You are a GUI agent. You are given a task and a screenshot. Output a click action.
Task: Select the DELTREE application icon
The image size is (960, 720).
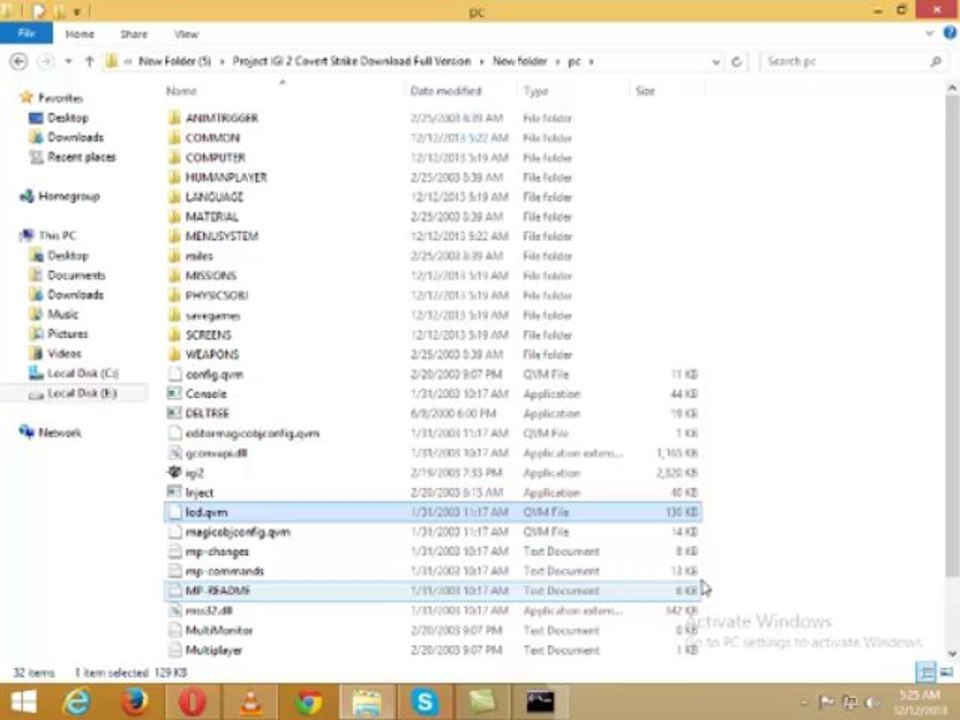tap(174, 413)
